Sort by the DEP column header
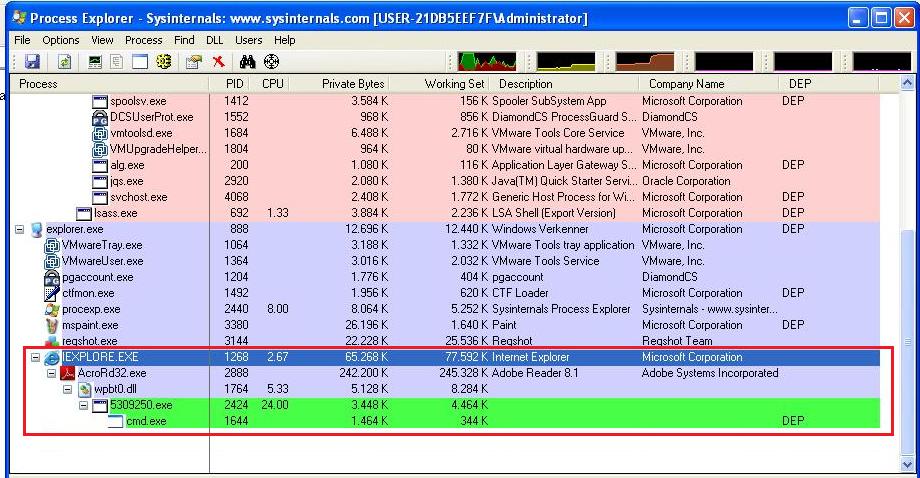920x478 pixels. [x=829, y=84]
